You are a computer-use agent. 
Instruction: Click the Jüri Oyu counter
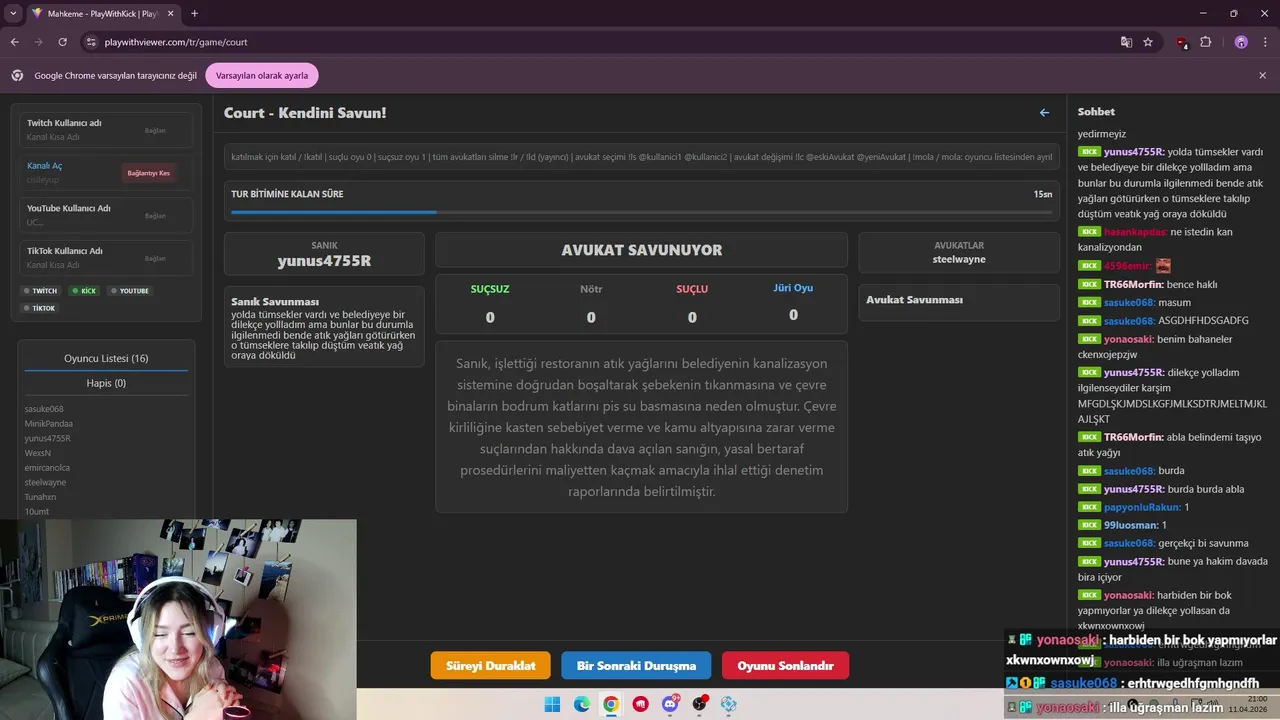pyautogui.click(x=793, y=302)
